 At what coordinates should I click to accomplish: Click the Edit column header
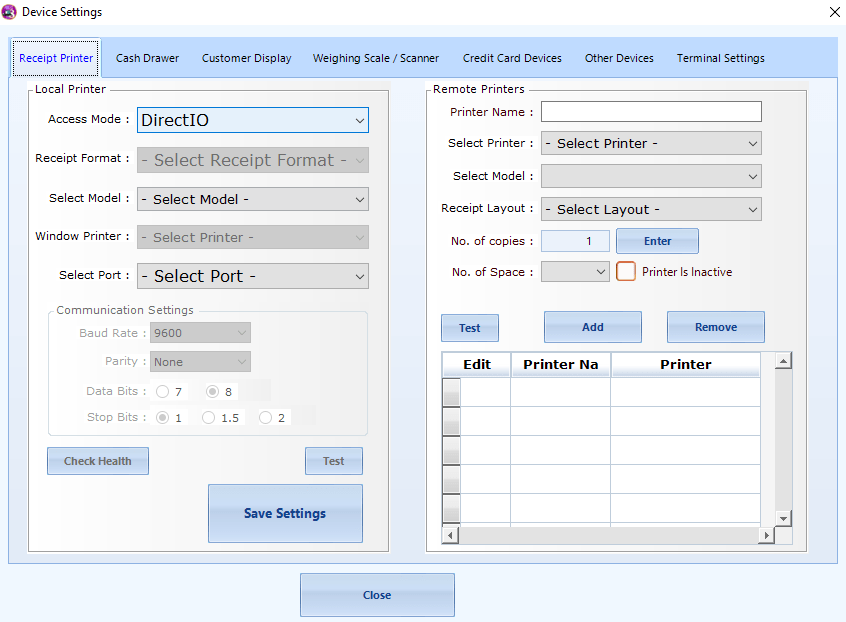(477, 365)
